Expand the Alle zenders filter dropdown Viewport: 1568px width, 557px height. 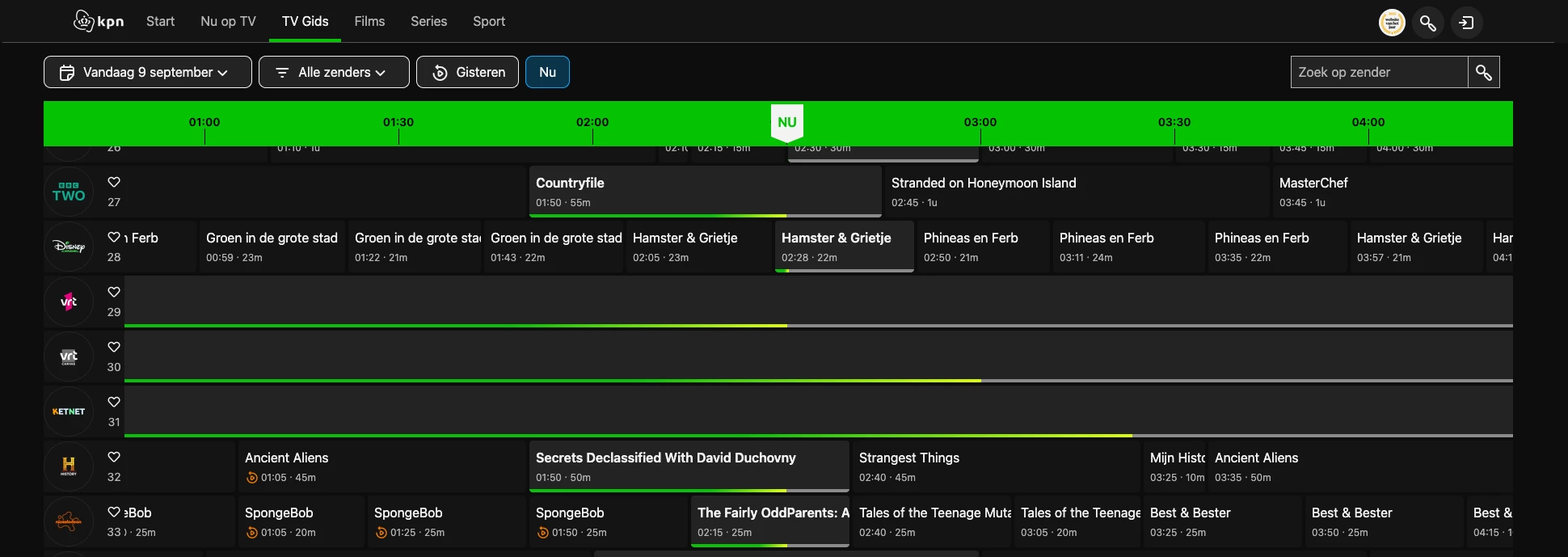tap(334, 72)
